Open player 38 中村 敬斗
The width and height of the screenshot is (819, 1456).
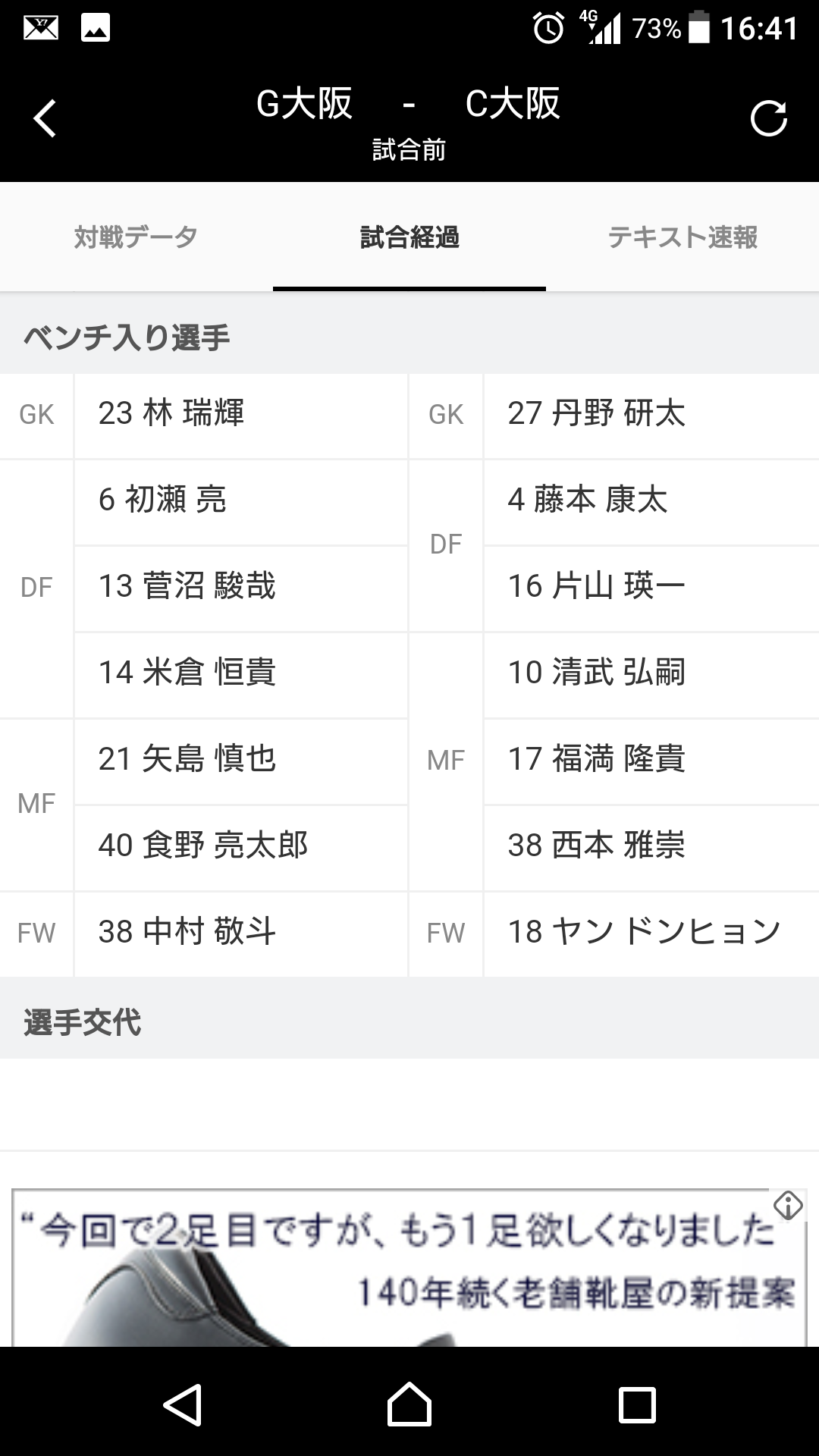187,932
